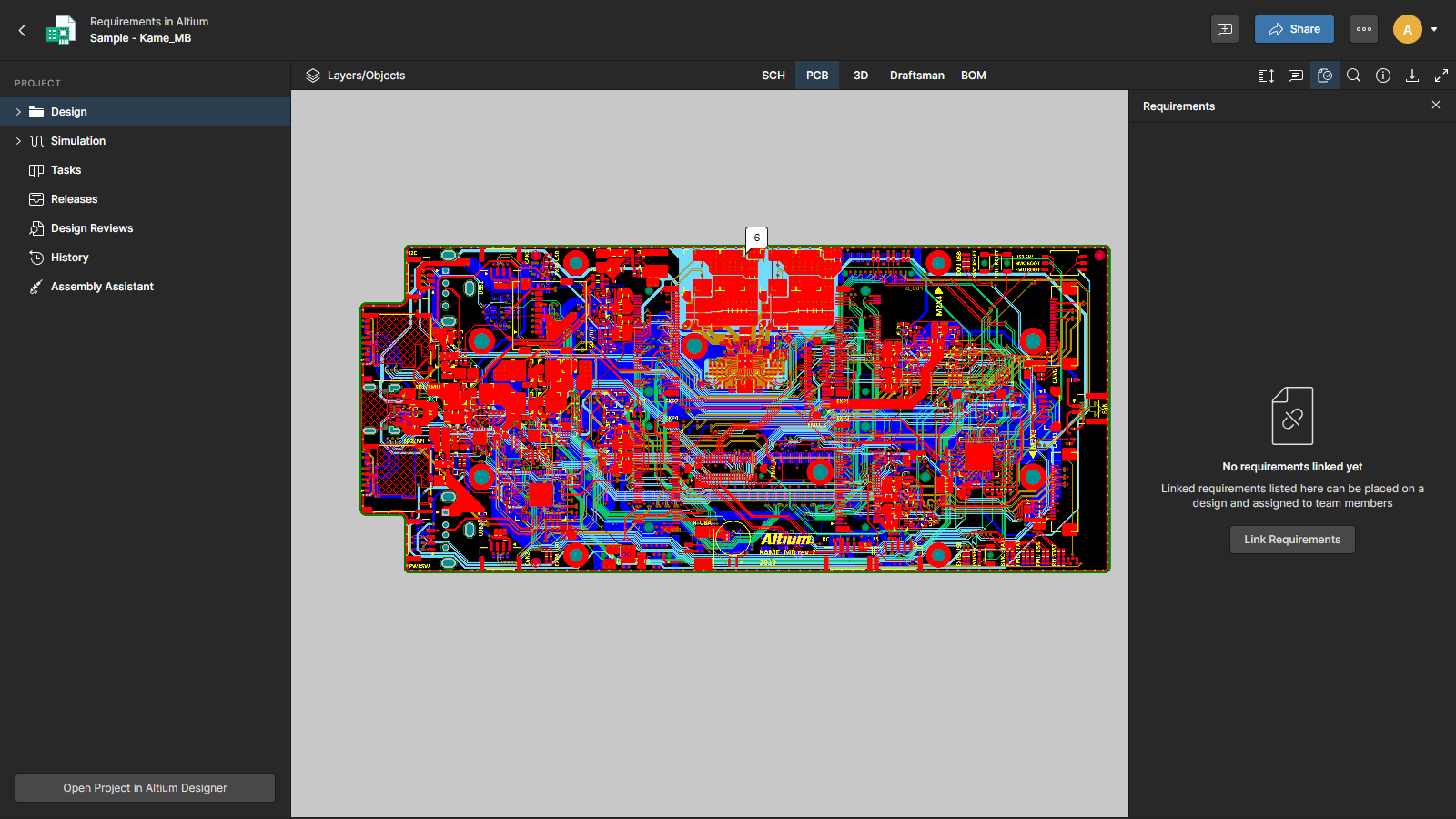Viewport: 1456px width, 819px height.
Task: Click the search magnifier icon
Action: 1353,76
